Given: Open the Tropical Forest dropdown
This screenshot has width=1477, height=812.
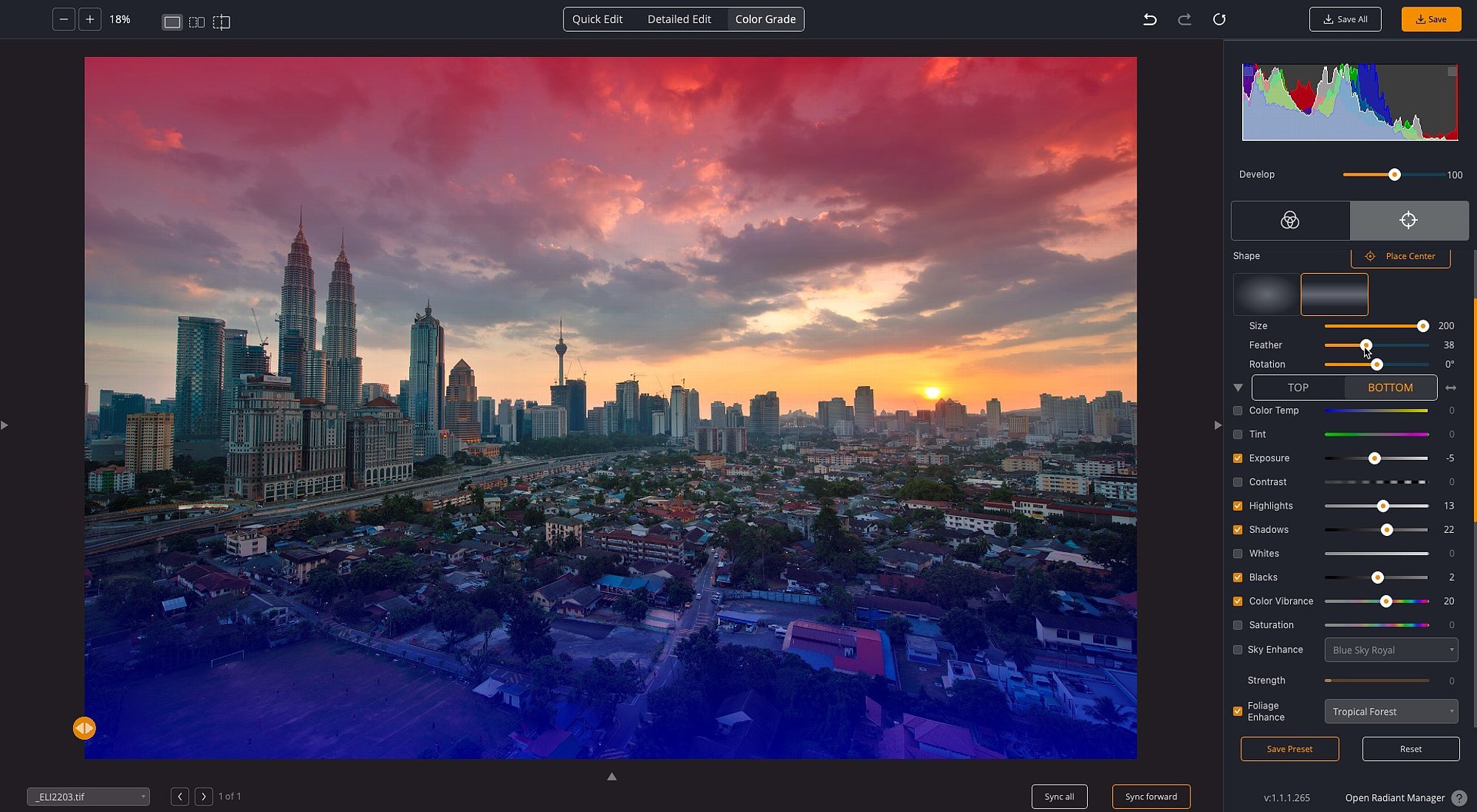Looking at the screenshot, I should 1391,712.
